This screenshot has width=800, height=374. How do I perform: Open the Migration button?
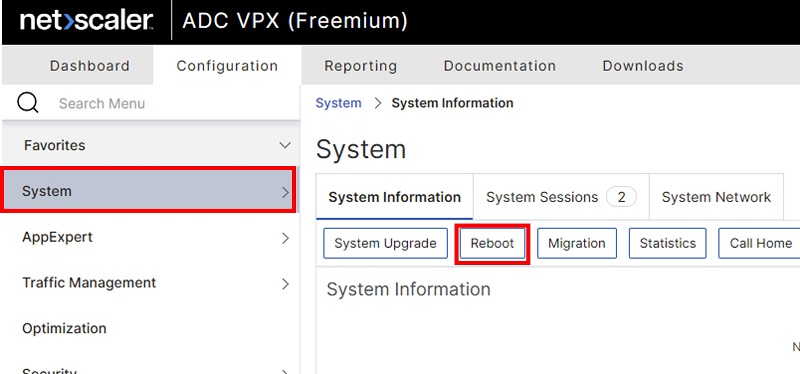point(577,243)
